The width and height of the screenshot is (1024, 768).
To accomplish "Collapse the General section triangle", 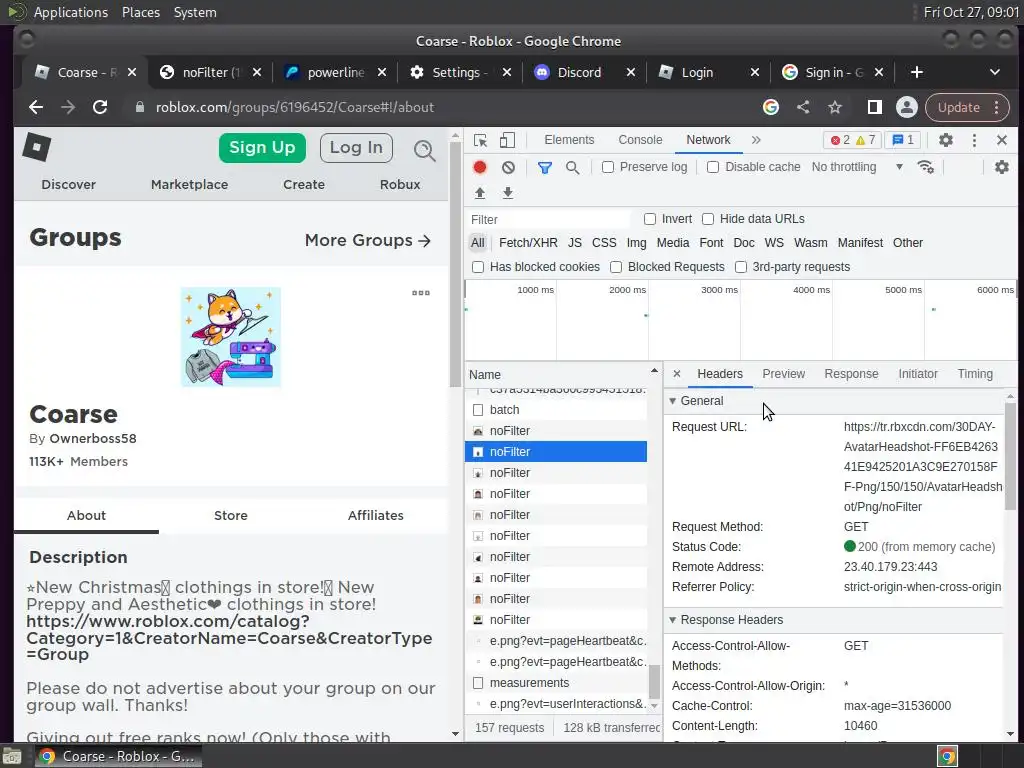I will tap(673, 401).
